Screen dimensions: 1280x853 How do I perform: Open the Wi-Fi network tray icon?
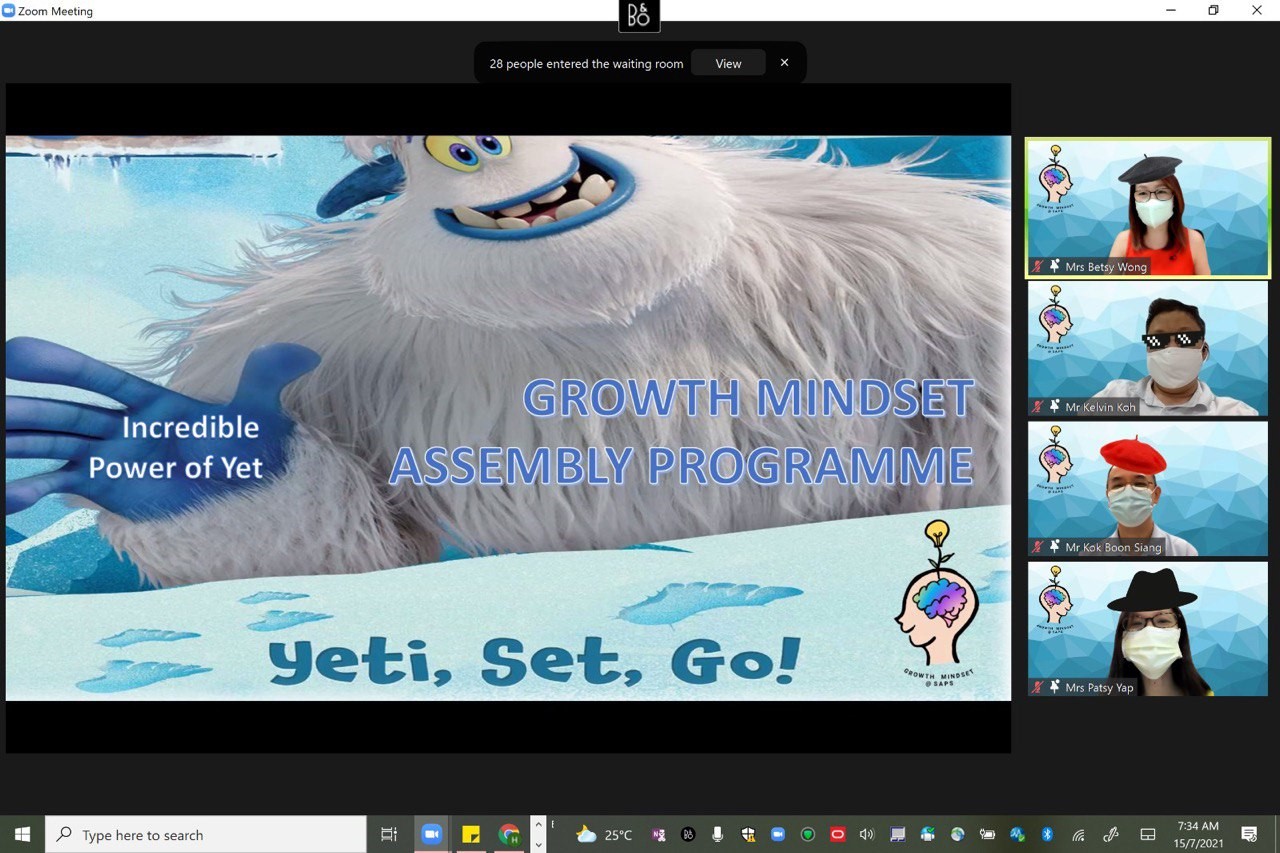[x=1078, y=834]
